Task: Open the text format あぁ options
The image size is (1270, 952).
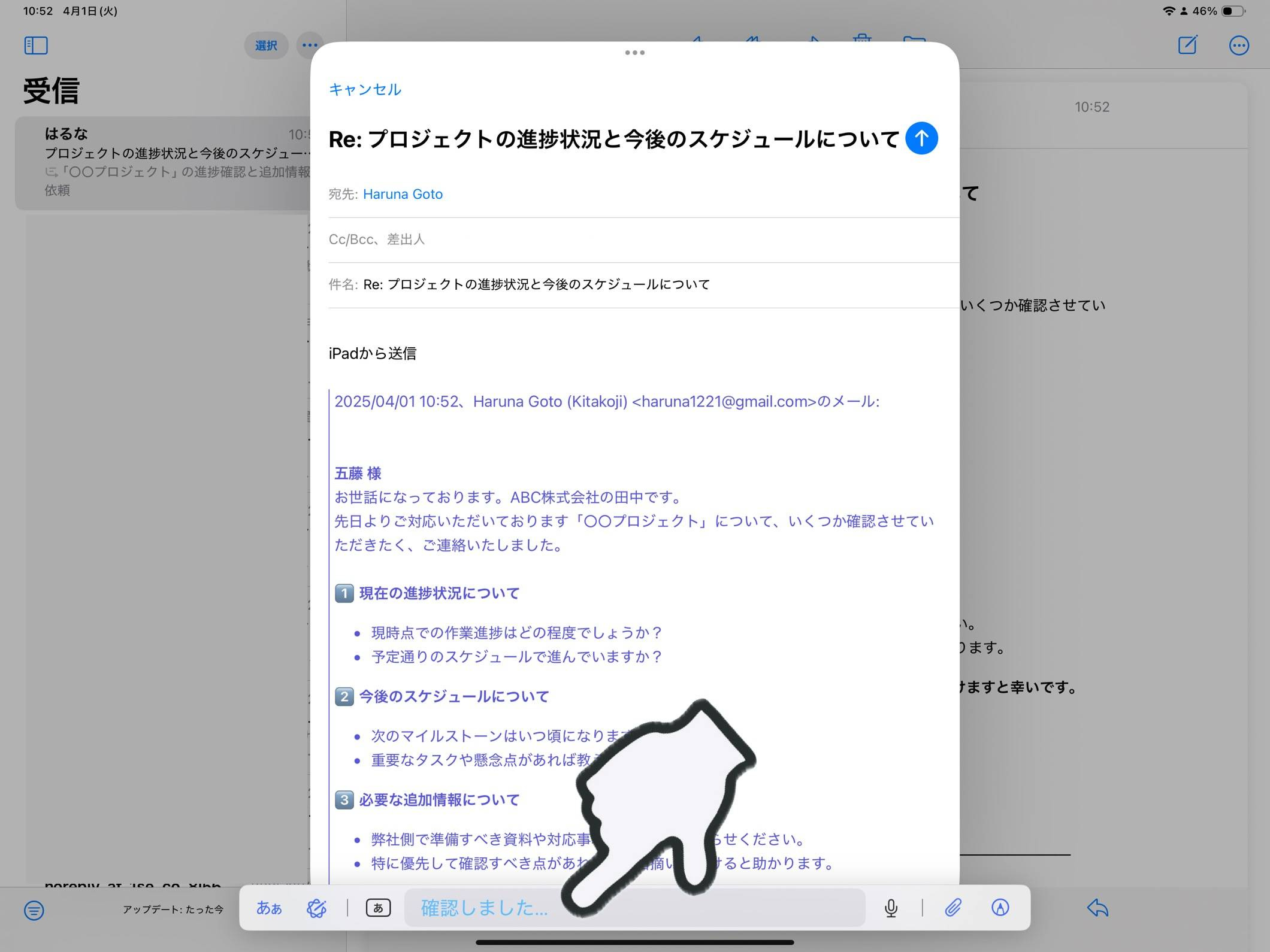Action: click(x=269, y=908)
